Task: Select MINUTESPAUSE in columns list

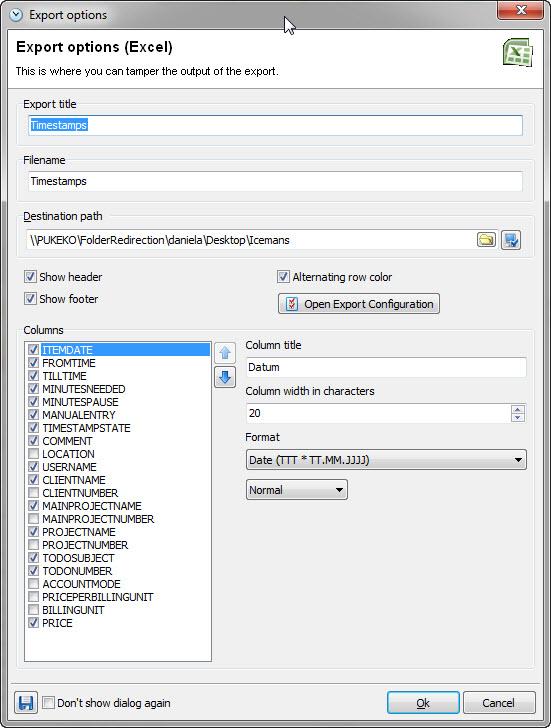Action: pos(80,402)
